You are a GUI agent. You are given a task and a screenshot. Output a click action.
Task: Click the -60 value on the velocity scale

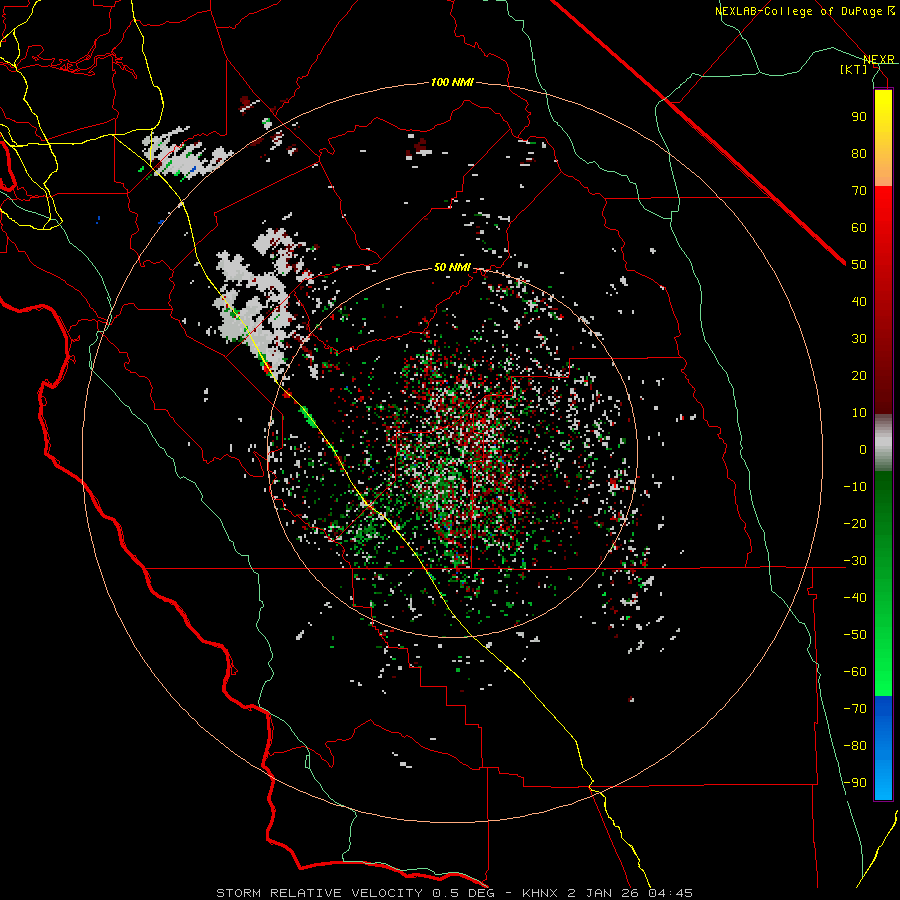coord(855,672)
